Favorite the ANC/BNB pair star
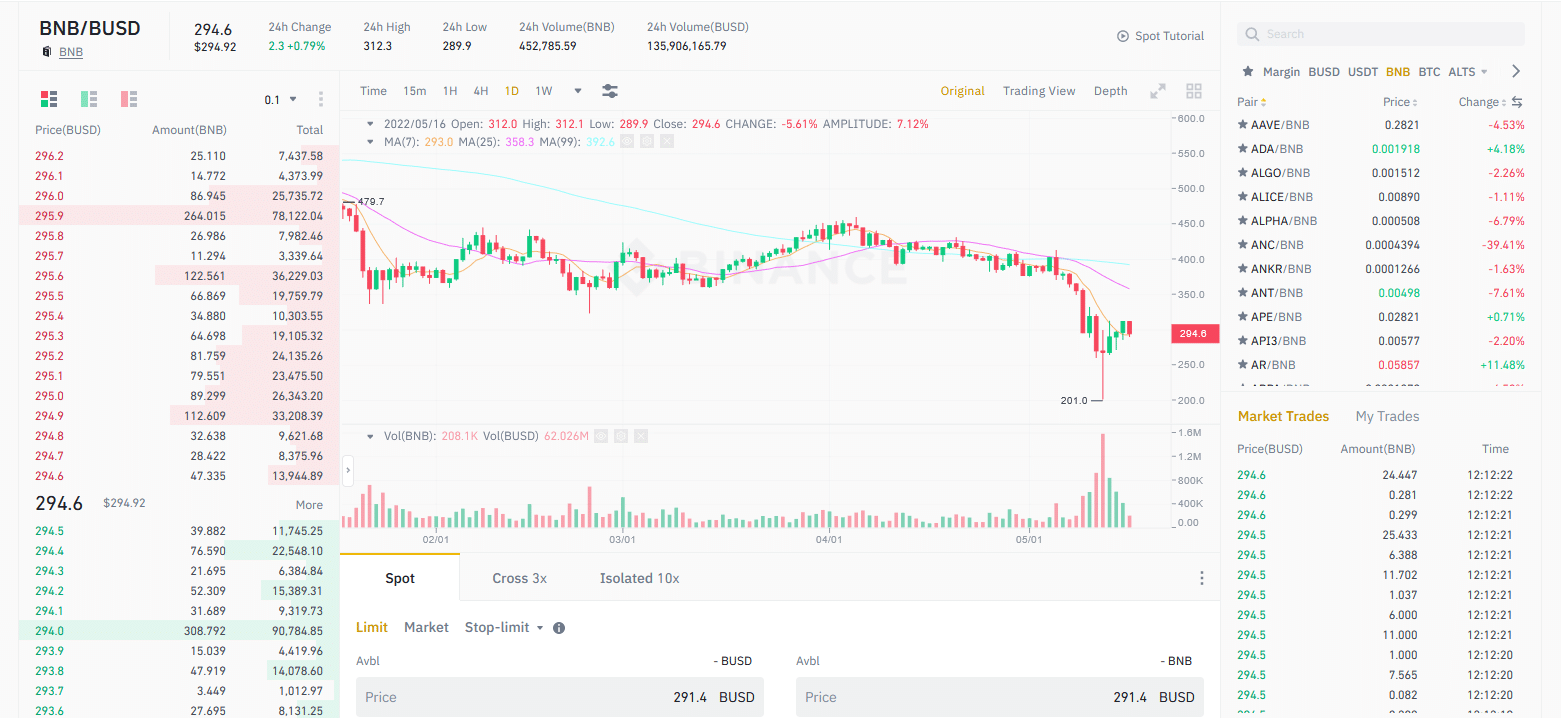The width and height of the screenshot is (1561, 718). (1243, 245)
